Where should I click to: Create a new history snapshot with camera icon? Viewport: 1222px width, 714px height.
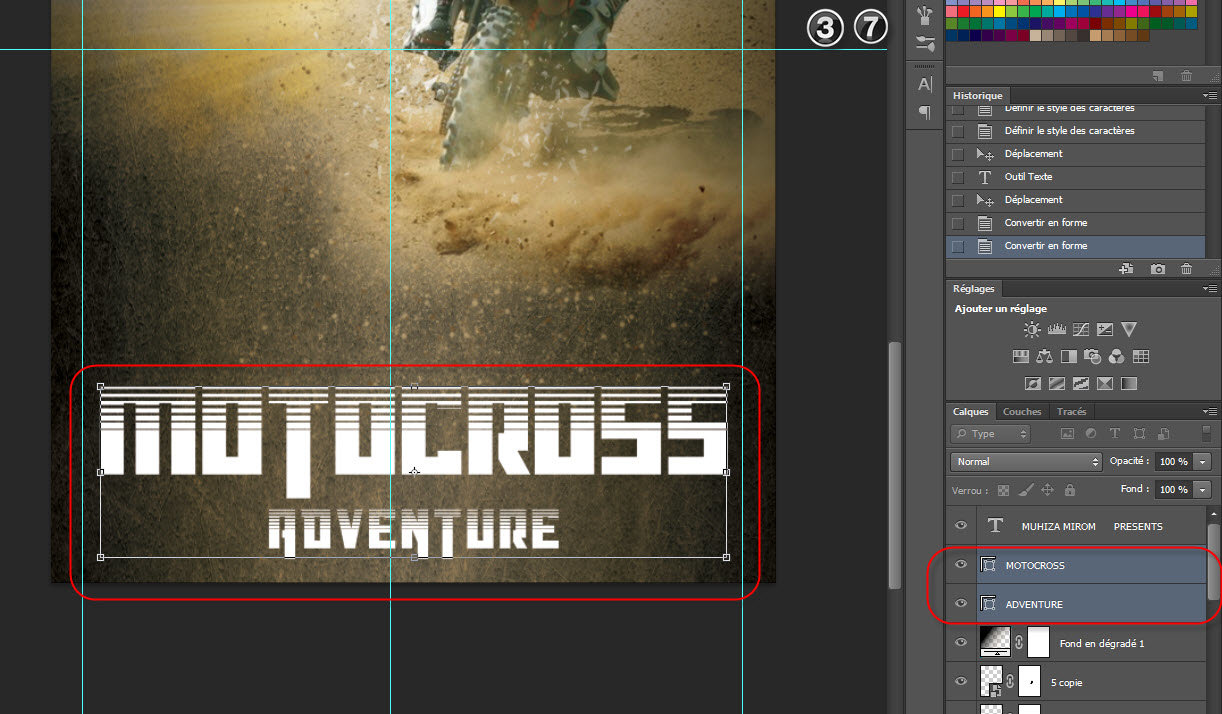(1158, 269)
